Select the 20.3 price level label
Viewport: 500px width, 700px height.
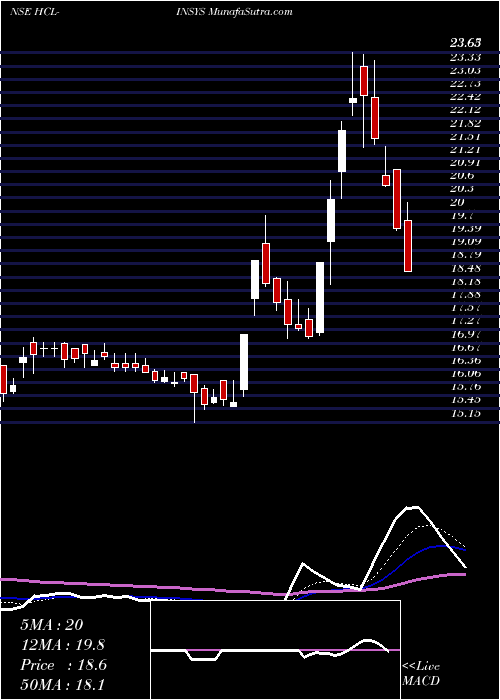coord(462,188)
